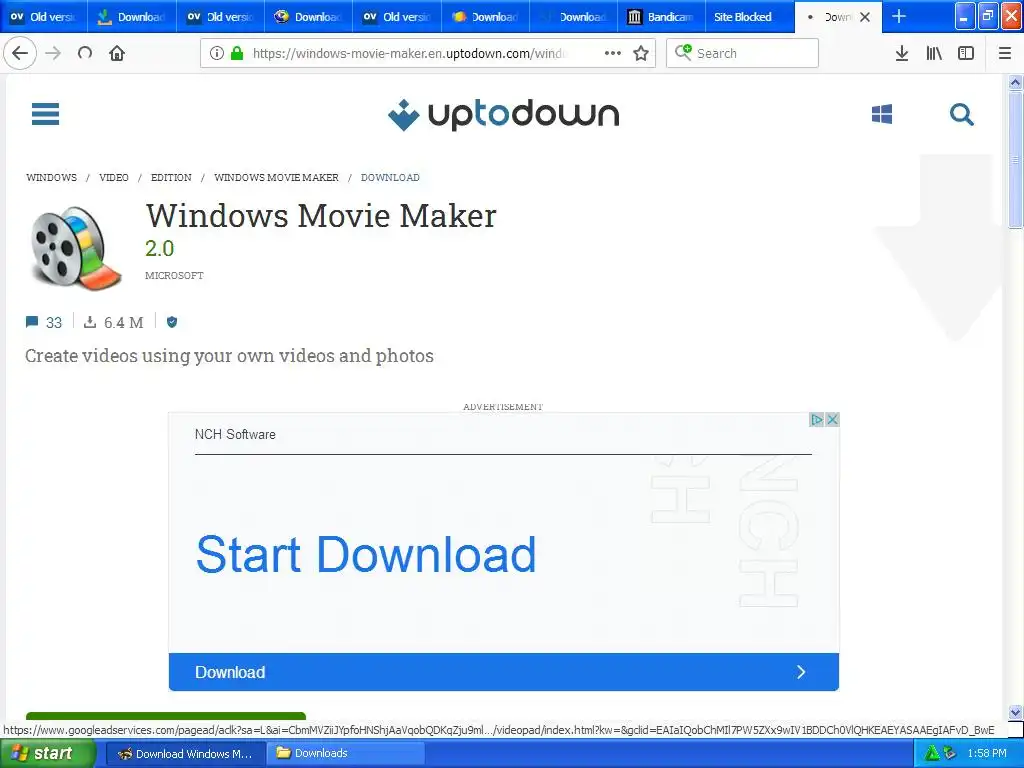Viewport: 1024px width, 768px height.
Task: Reload the current page
Action: tap(85, 53)
